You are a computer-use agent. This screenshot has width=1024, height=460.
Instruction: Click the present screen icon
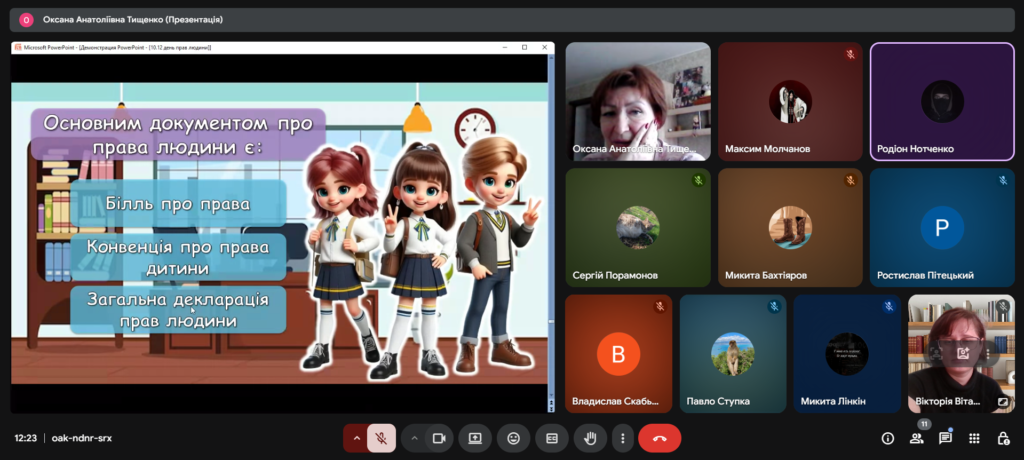coord(475,438)
